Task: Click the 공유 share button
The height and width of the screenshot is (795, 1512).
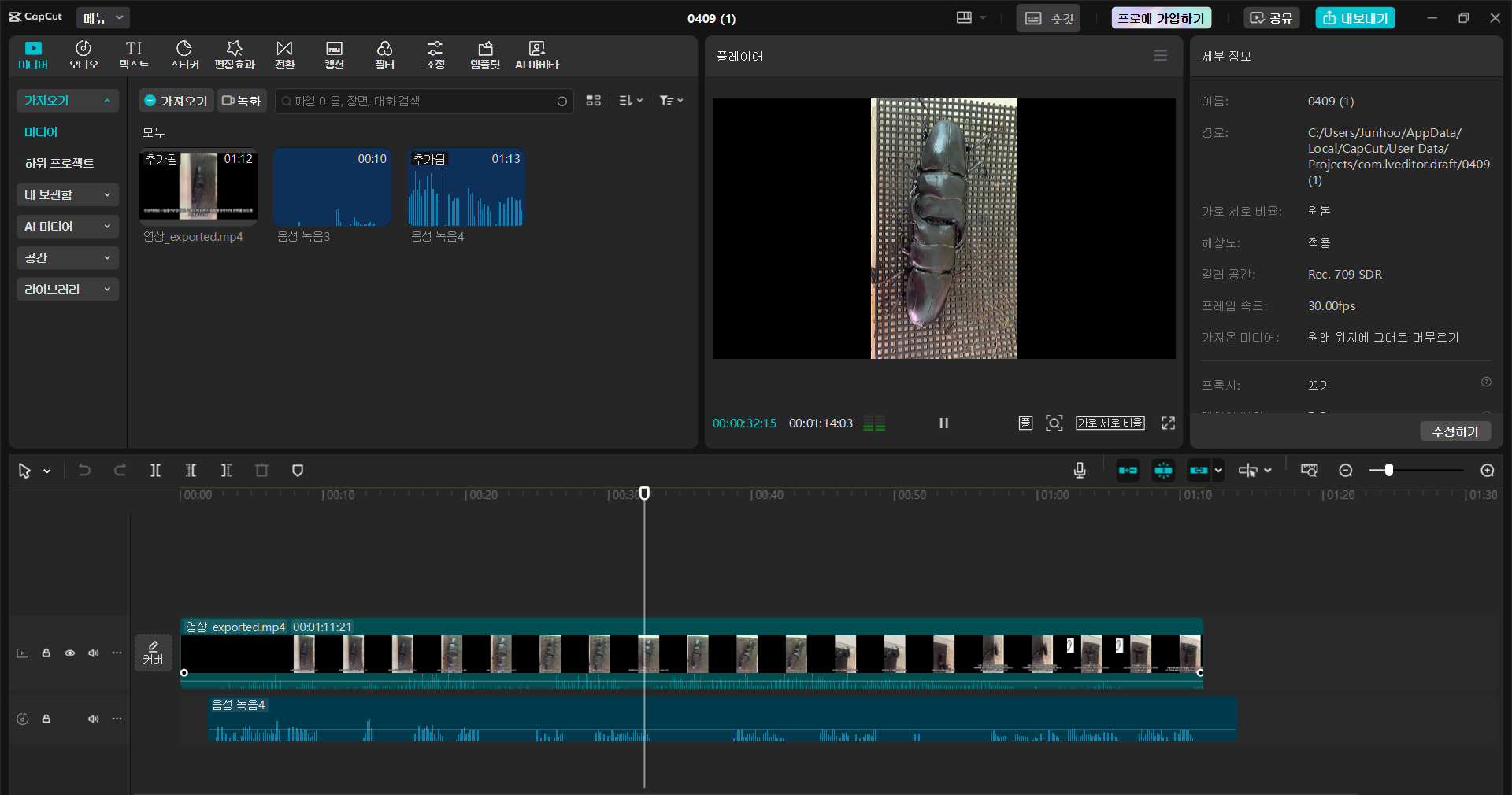Action: point(1271,18)
